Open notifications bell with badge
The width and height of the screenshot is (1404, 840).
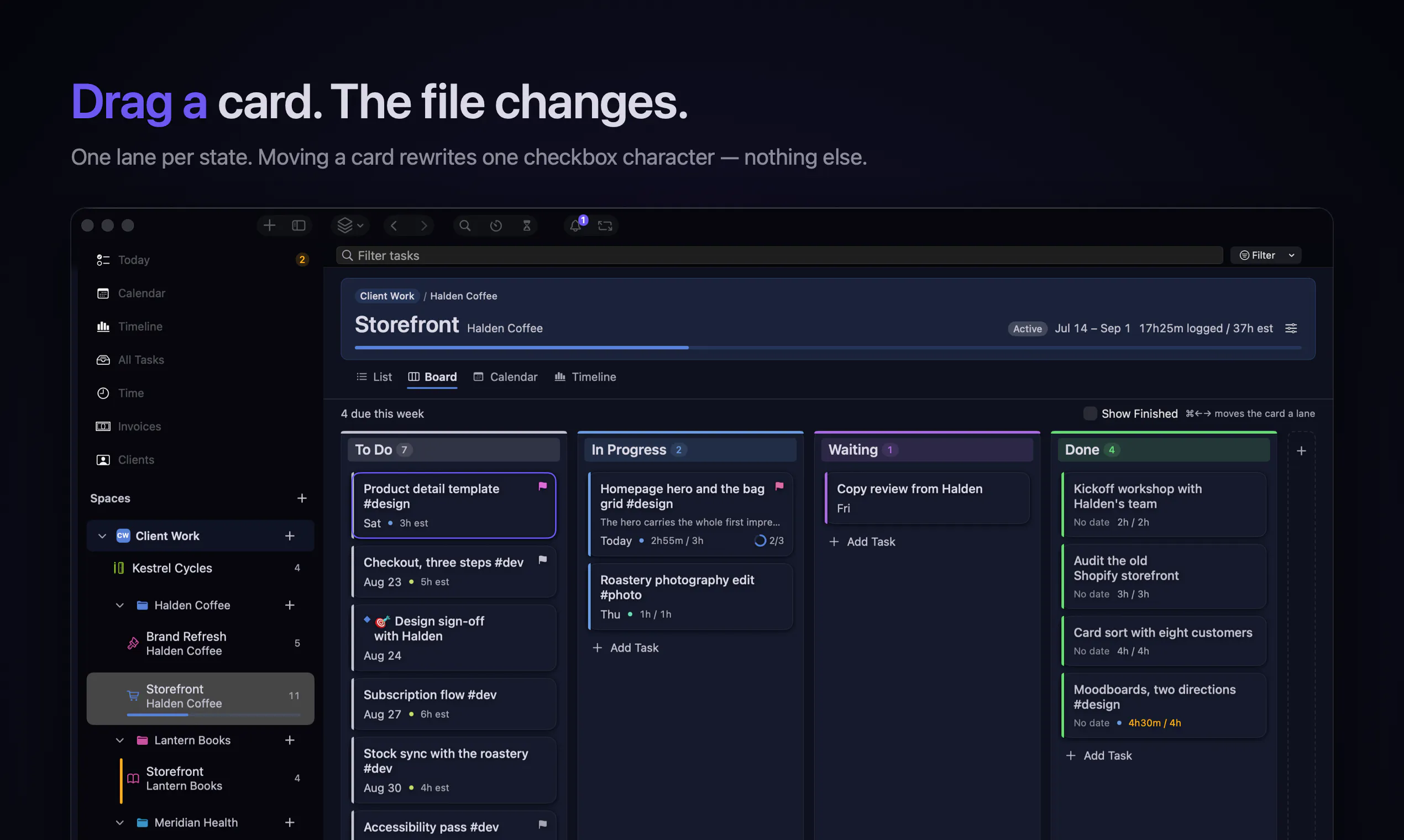point(577,225)
